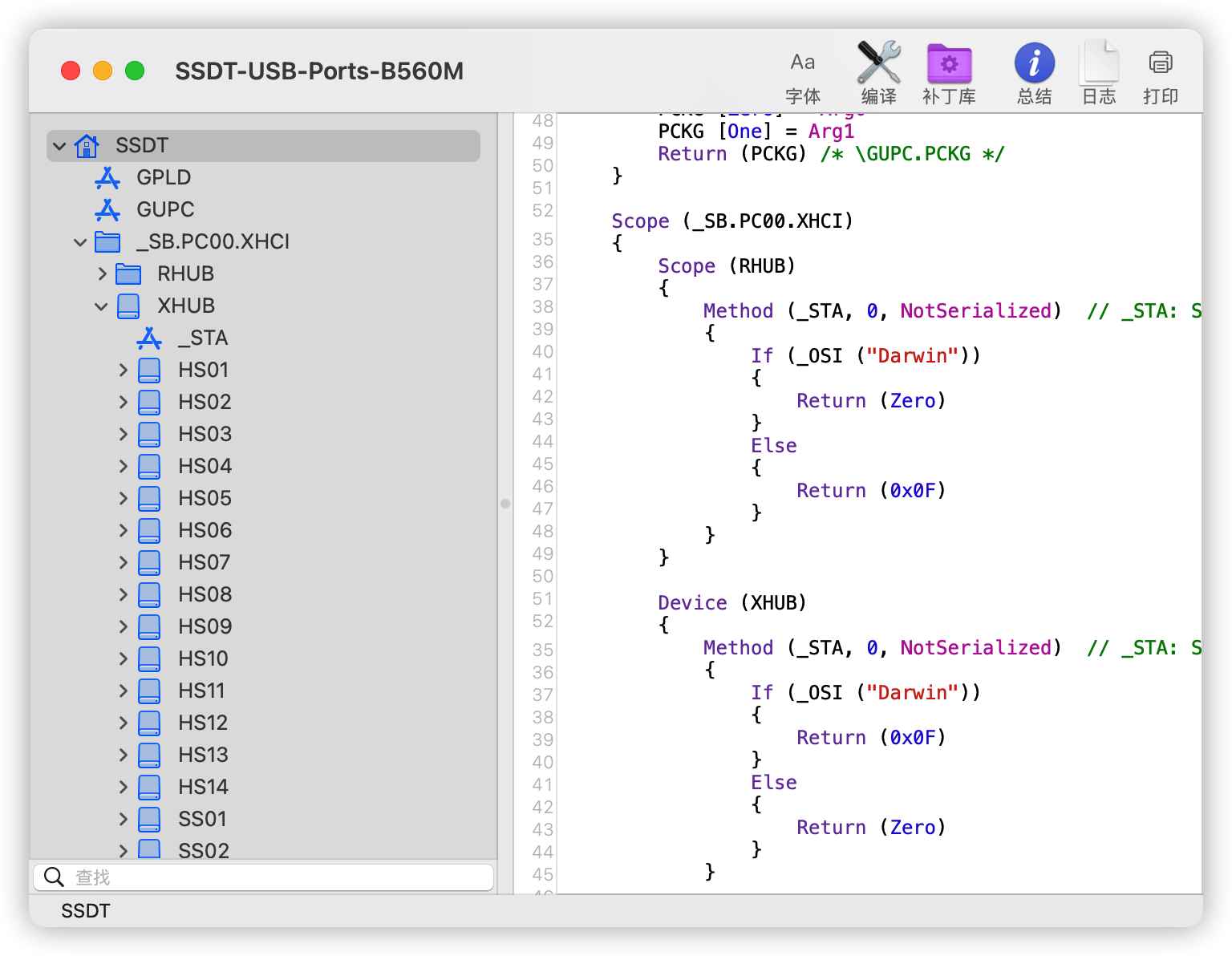Click the _SB.PC00.XHCI folder icon
This screenshot has height=956, width=1232.
click(107, 241)
